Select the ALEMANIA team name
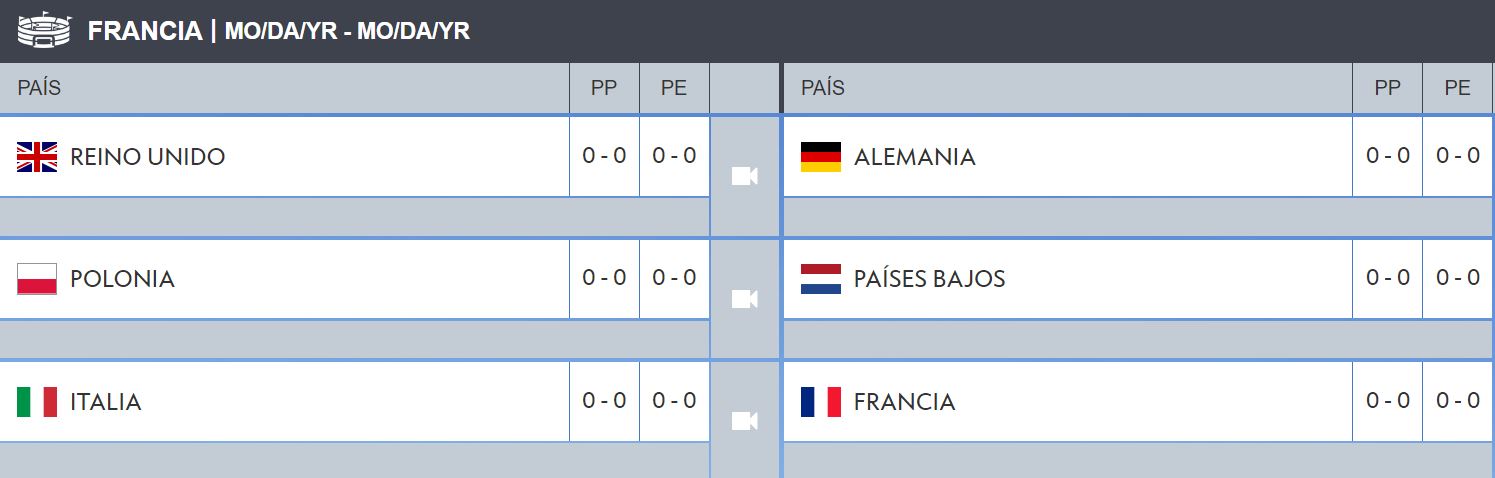Screen dimensions: 1495x478 (915, 157)
